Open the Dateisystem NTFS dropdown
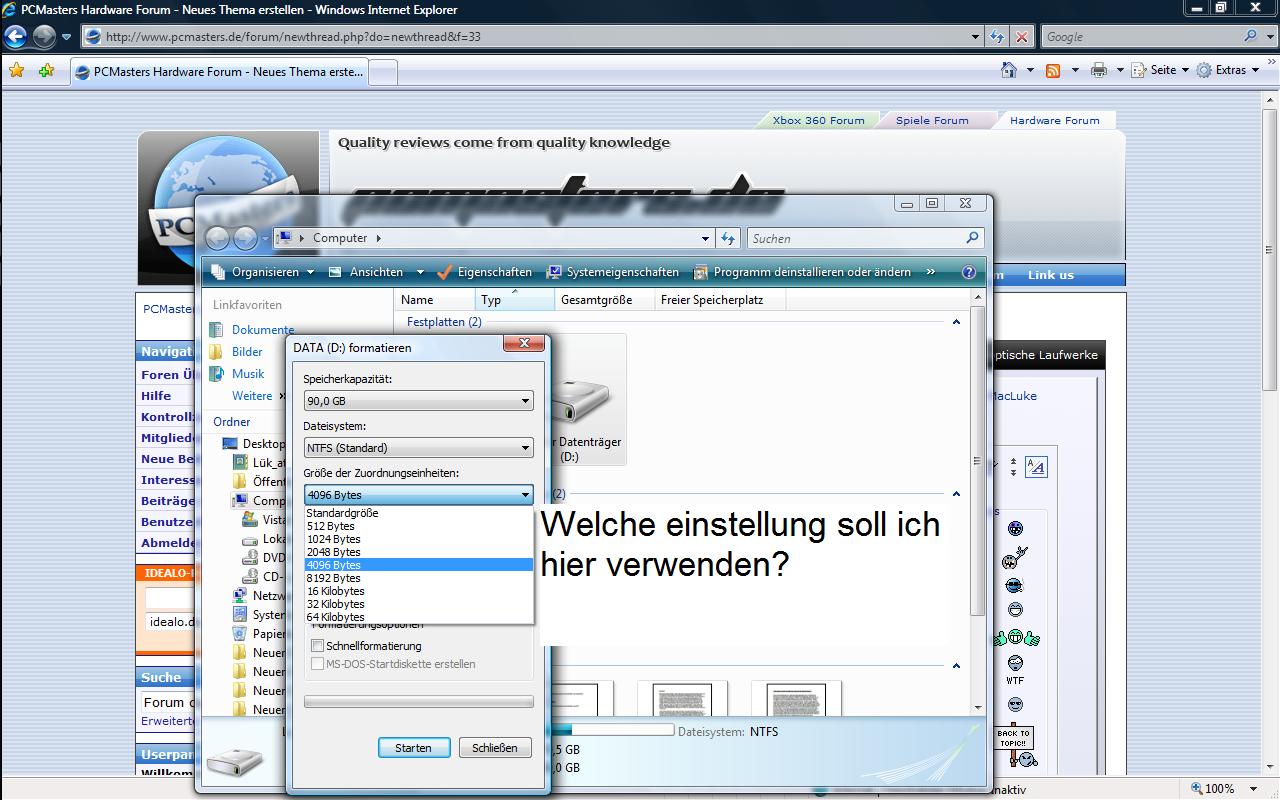 point(418,448)
